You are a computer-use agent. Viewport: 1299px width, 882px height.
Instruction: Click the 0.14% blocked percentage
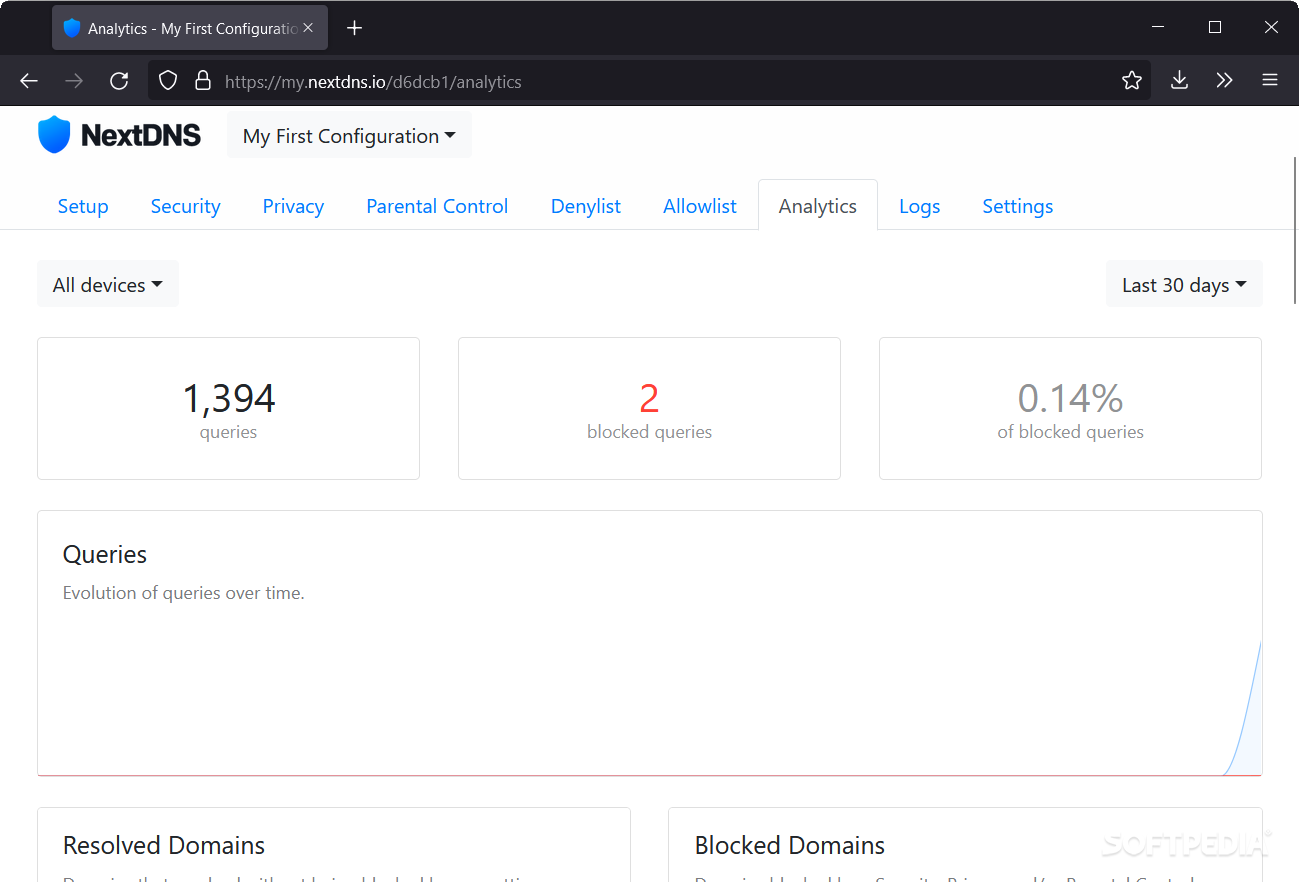(x=1070, y=399)
